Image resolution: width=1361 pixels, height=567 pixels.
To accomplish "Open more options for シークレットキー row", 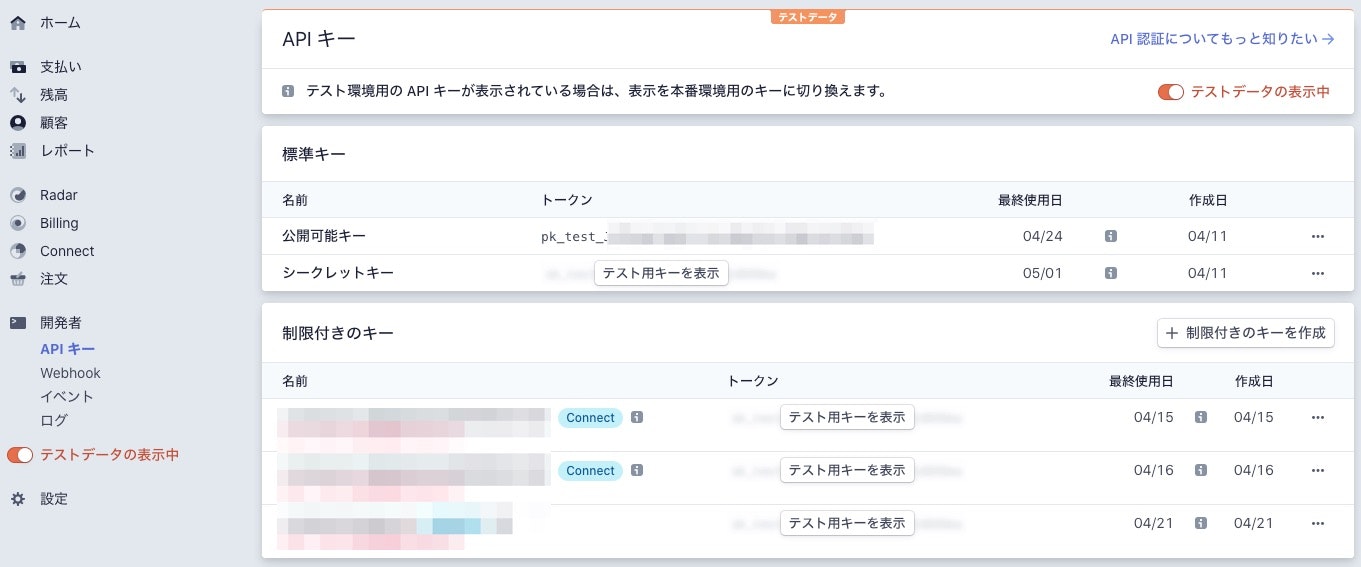I will click(1317, 272).
